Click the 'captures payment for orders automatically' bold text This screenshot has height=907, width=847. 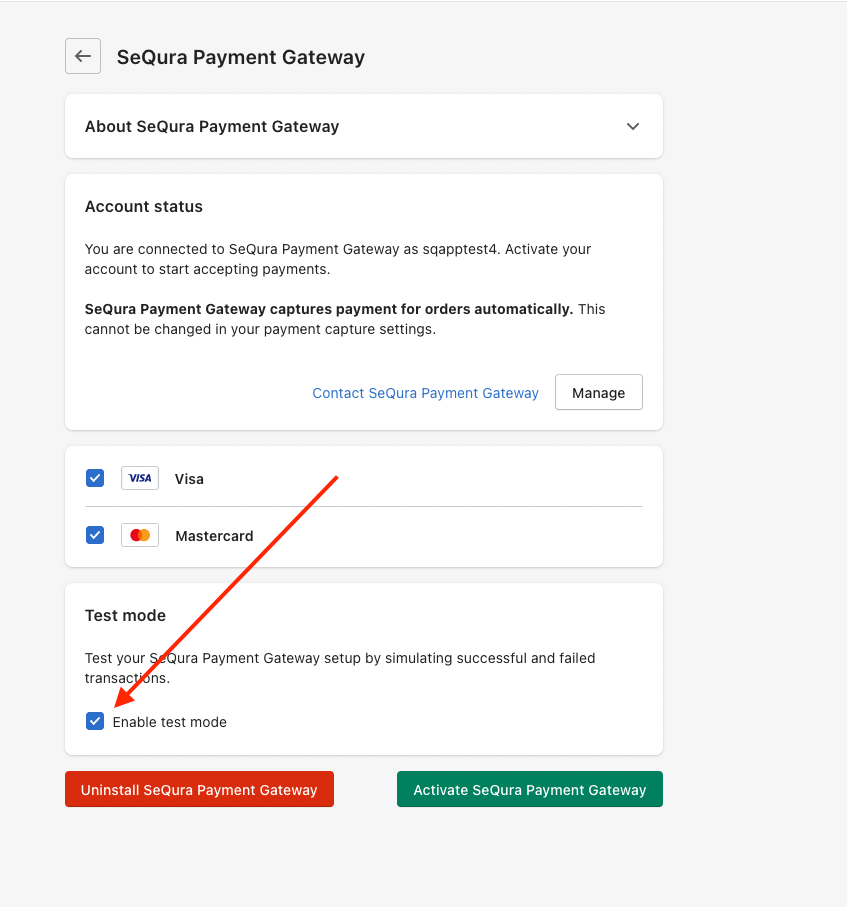coord(421,309)
